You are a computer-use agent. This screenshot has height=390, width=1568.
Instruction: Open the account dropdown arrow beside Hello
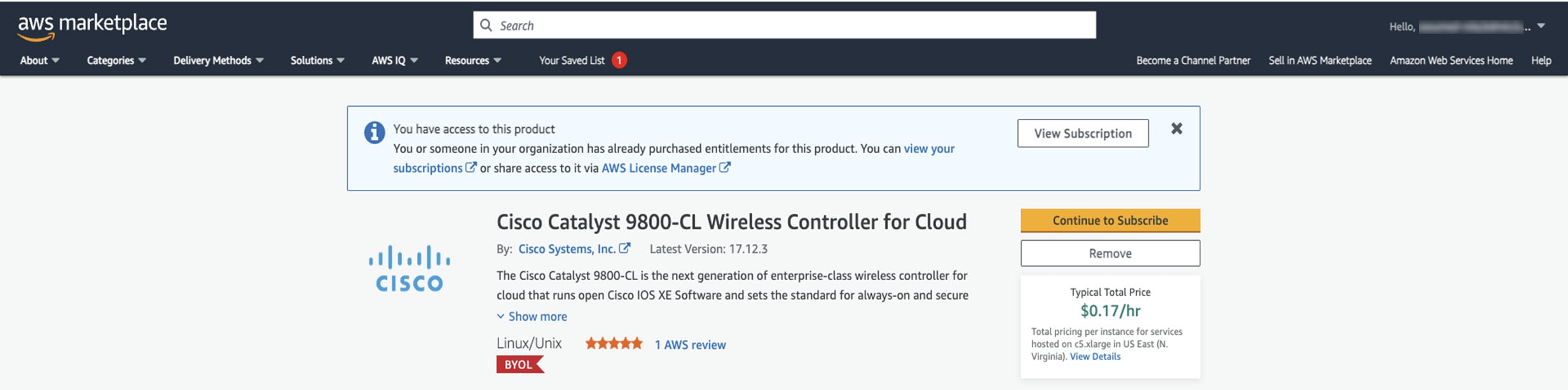tap(1541, 26)
